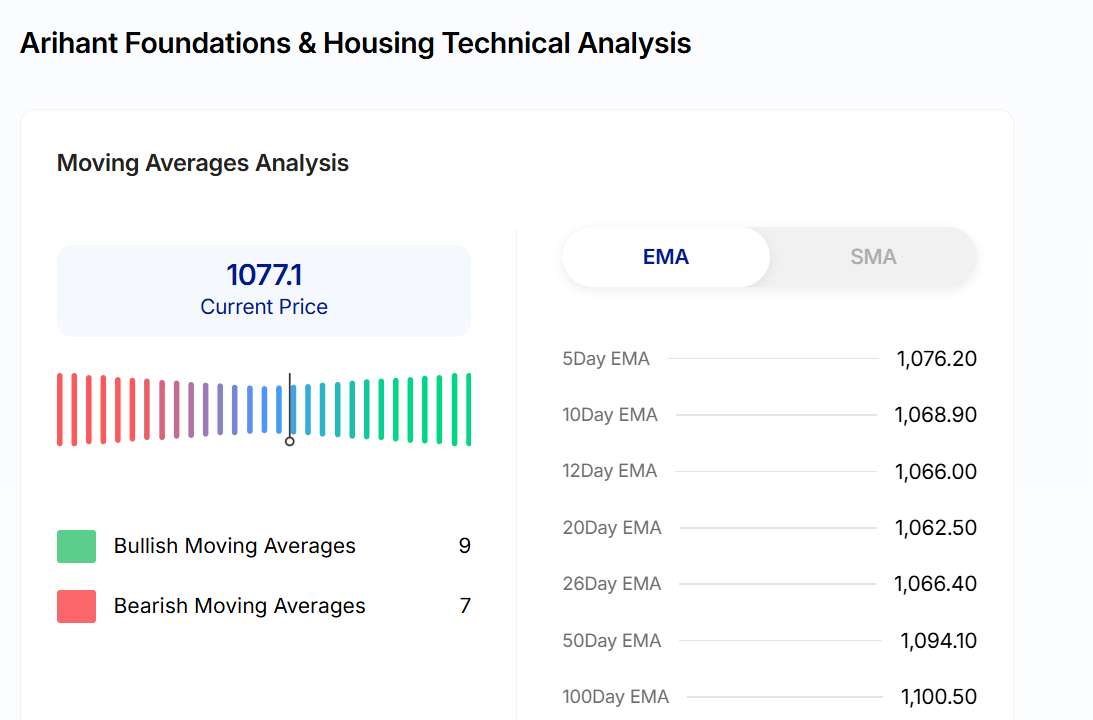Switch to the EMA tab

[666, 257]
